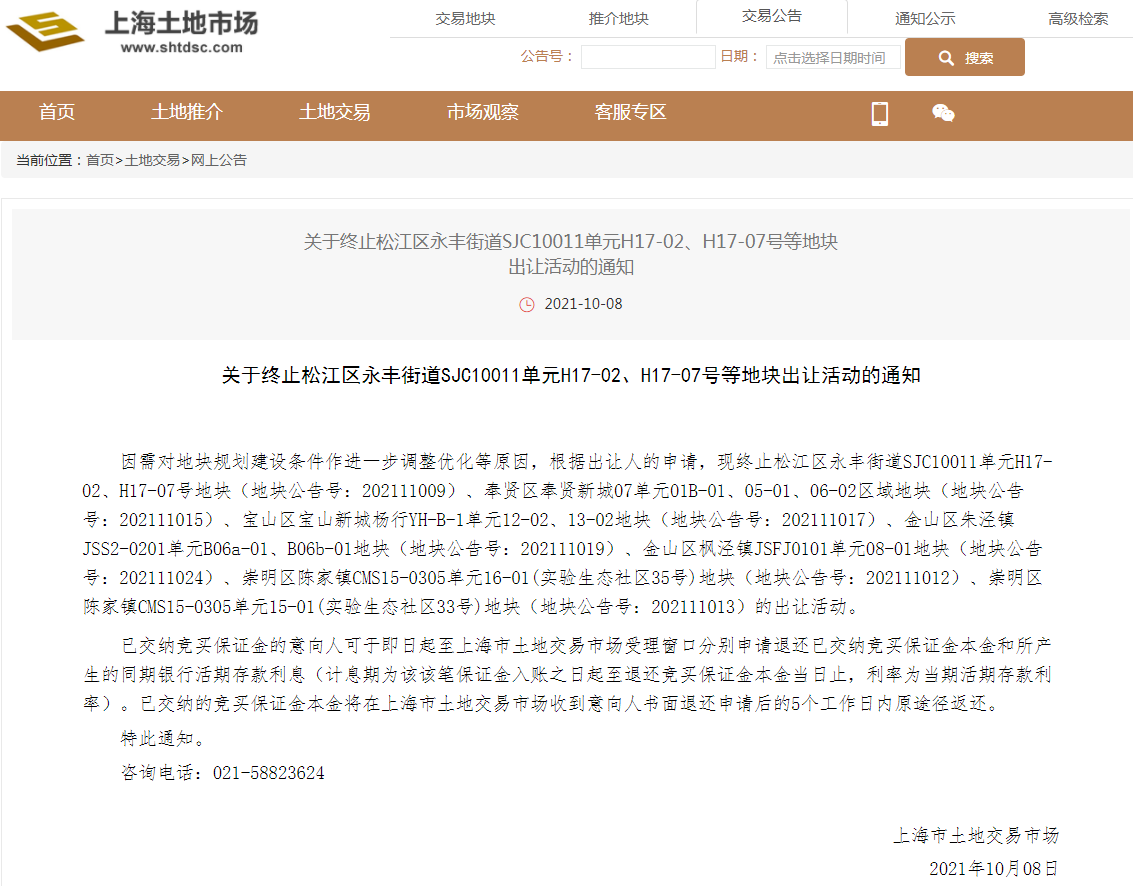Open 高级检索 advanced search
Viewport: 1133px width, 886px height.
[x=1076, y=17]
